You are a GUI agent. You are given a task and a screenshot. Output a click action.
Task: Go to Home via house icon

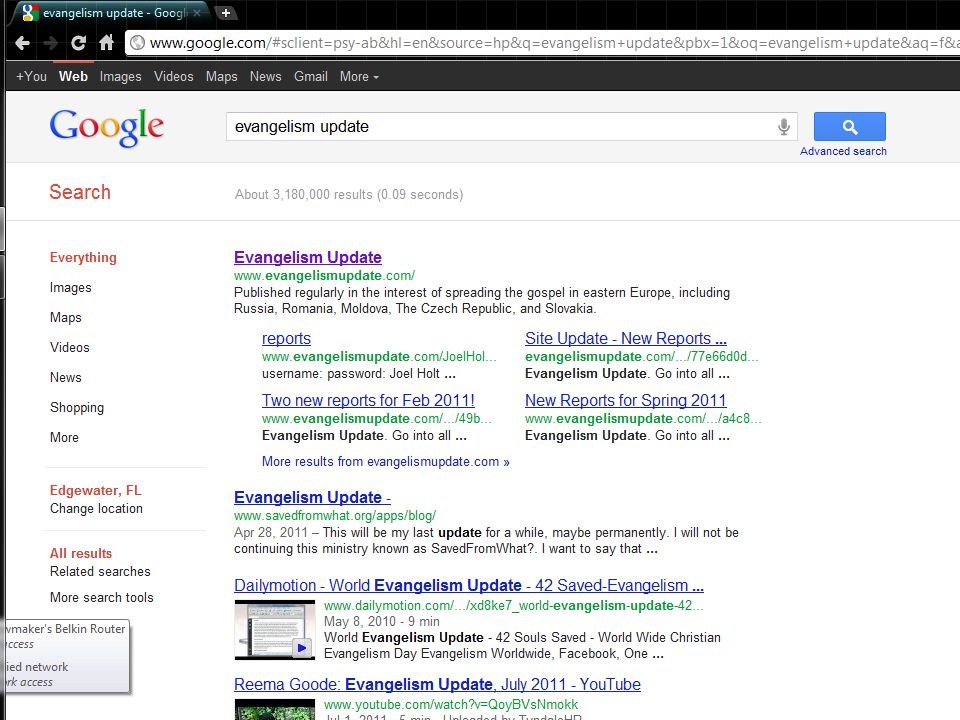107,42
